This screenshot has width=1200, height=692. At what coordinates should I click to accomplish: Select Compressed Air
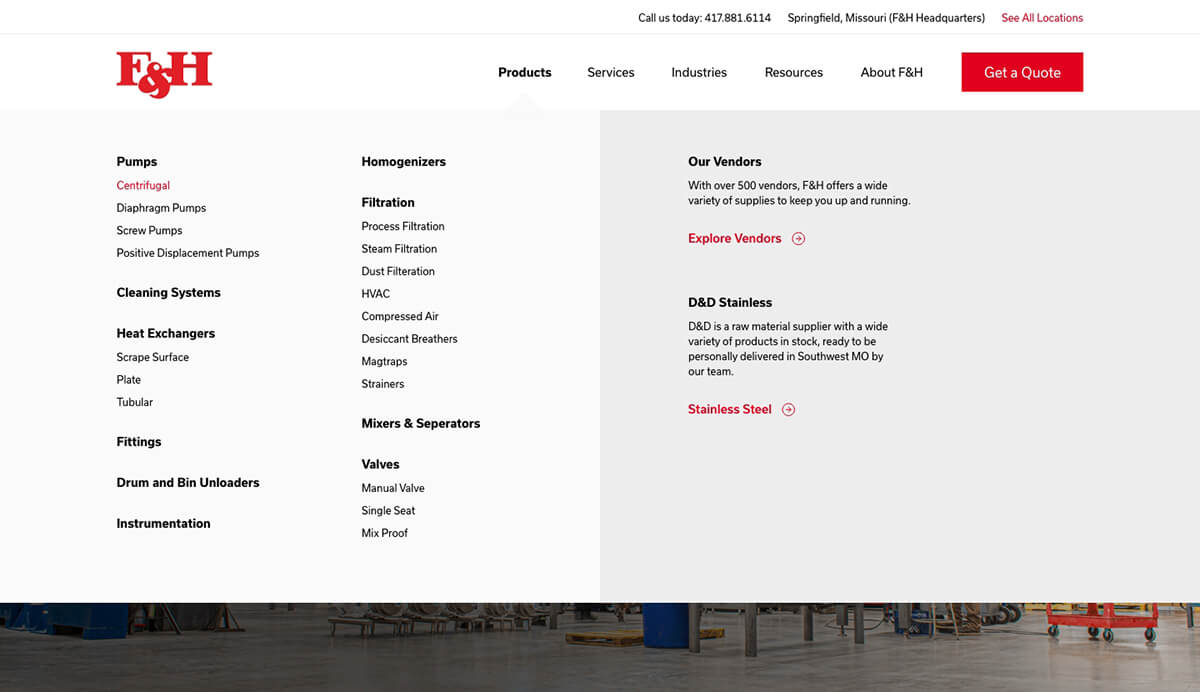click(x=400, y=317)
